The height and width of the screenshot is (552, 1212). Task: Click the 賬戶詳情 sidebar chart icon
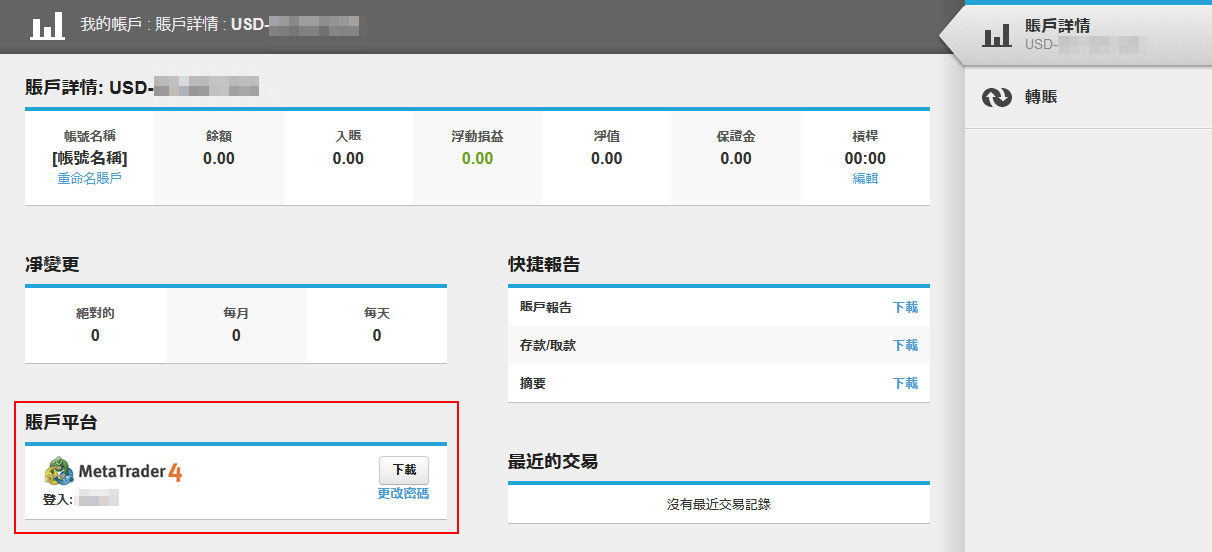pos(997,36)
